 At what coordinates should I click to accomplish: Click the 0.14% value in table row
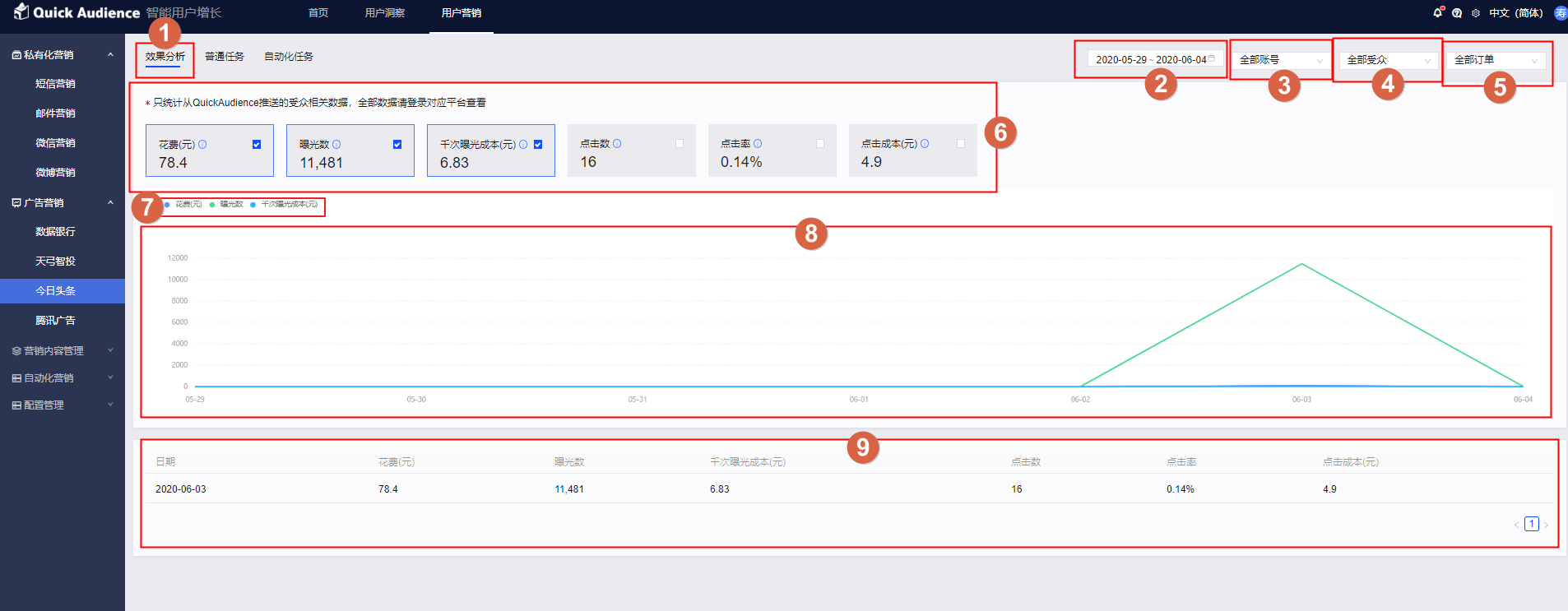click(1181, 489)
